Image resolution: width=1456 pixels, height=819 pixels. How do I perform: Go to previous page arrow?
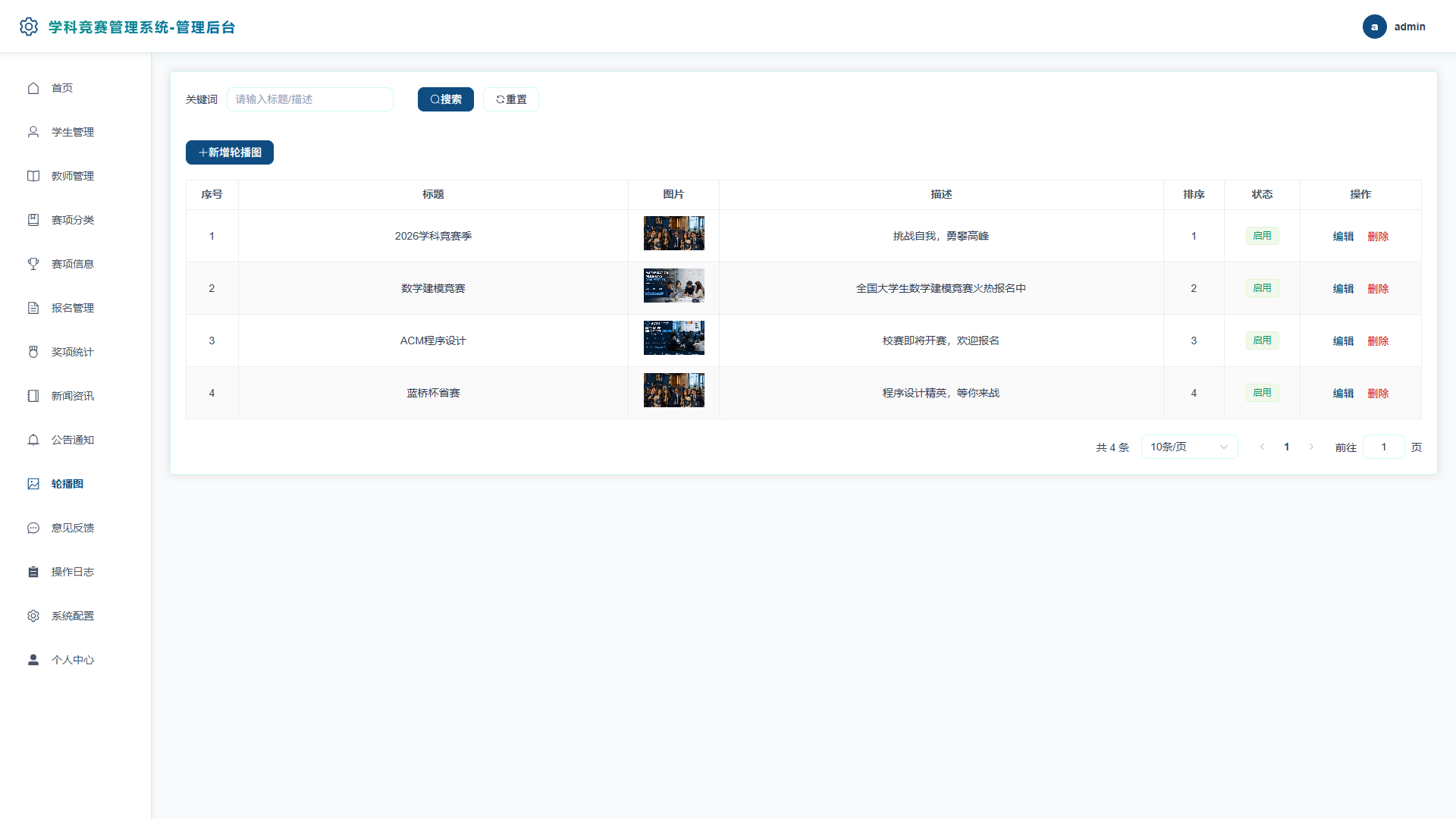[x=1263, y=447]
